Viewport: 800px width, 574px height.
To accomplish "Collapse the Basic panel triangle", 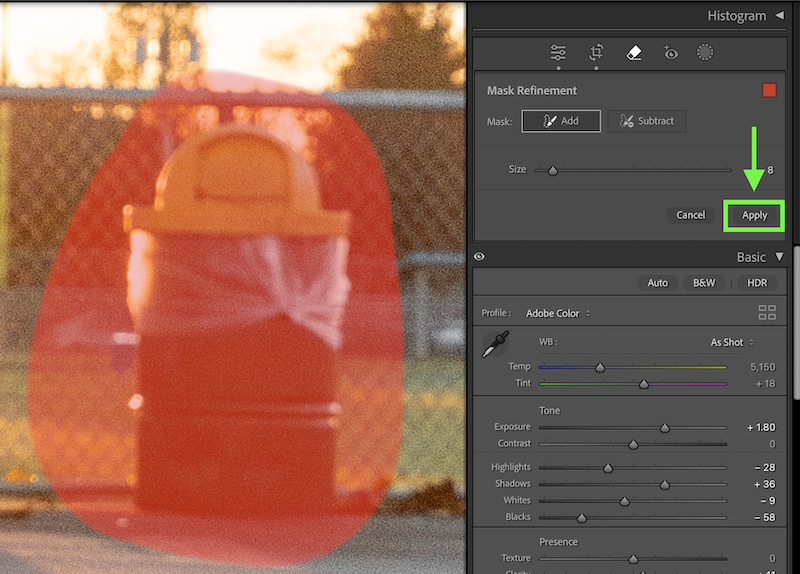I will point(779,257).
